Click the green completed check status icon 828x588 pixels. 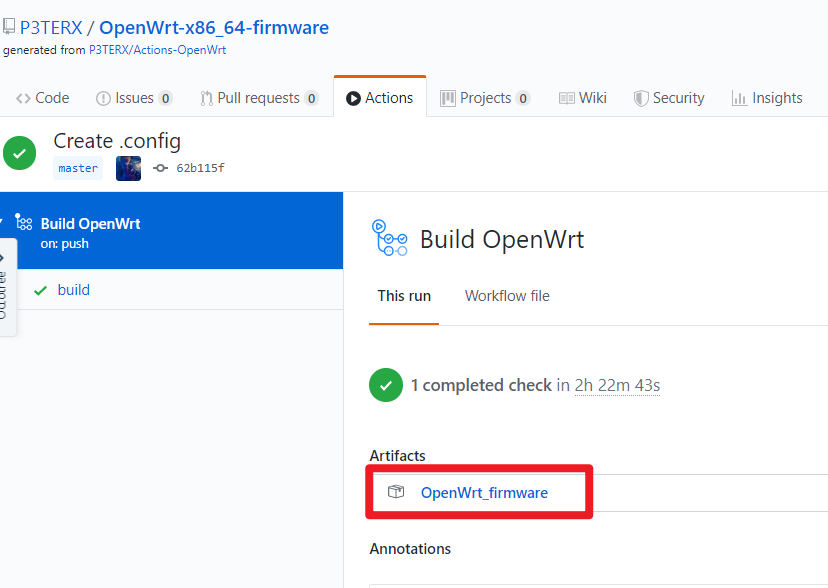pyautogui.click(x=386, y=385)
